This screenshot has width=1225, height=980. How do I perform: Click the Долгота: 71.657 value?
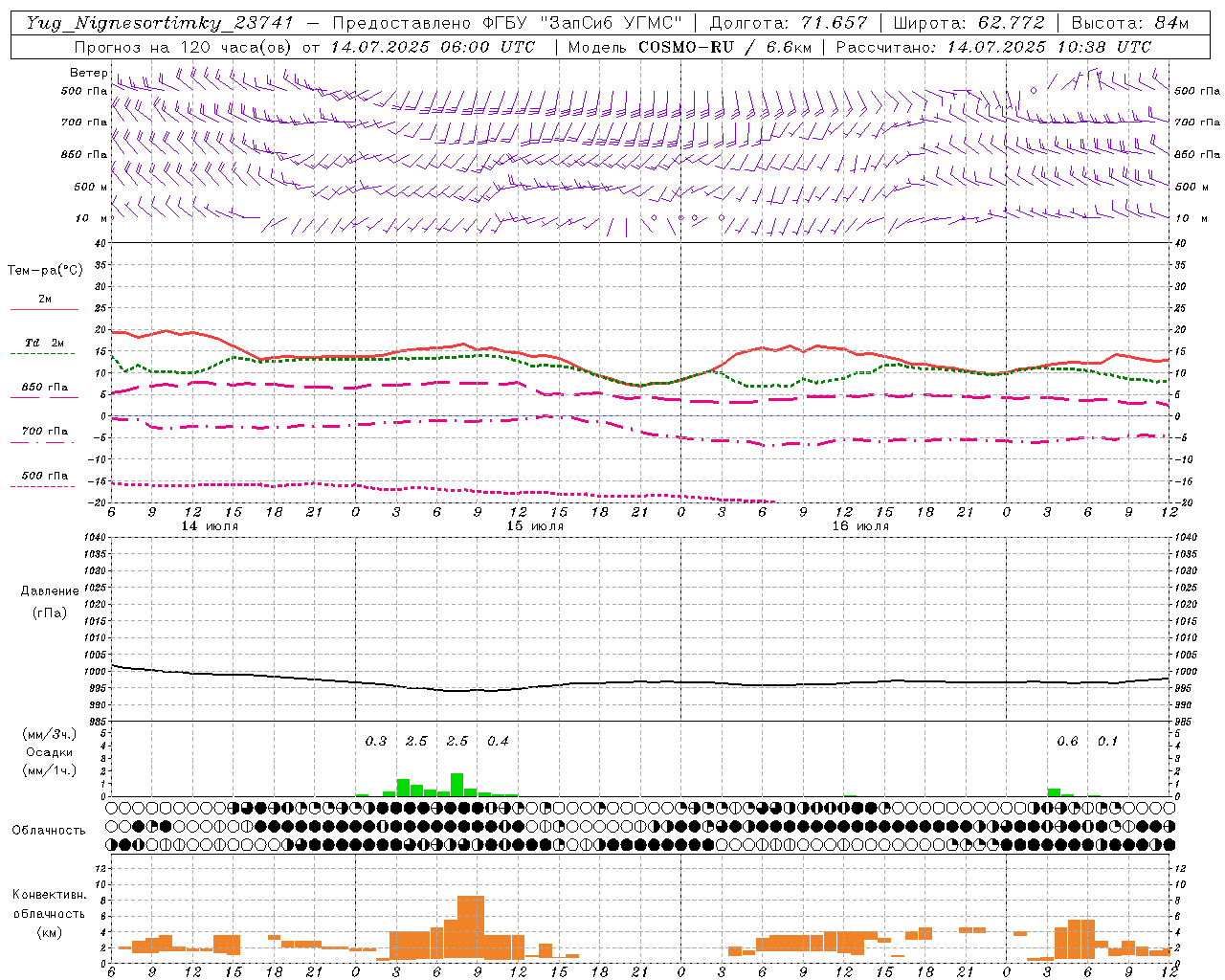click(790, 23)
